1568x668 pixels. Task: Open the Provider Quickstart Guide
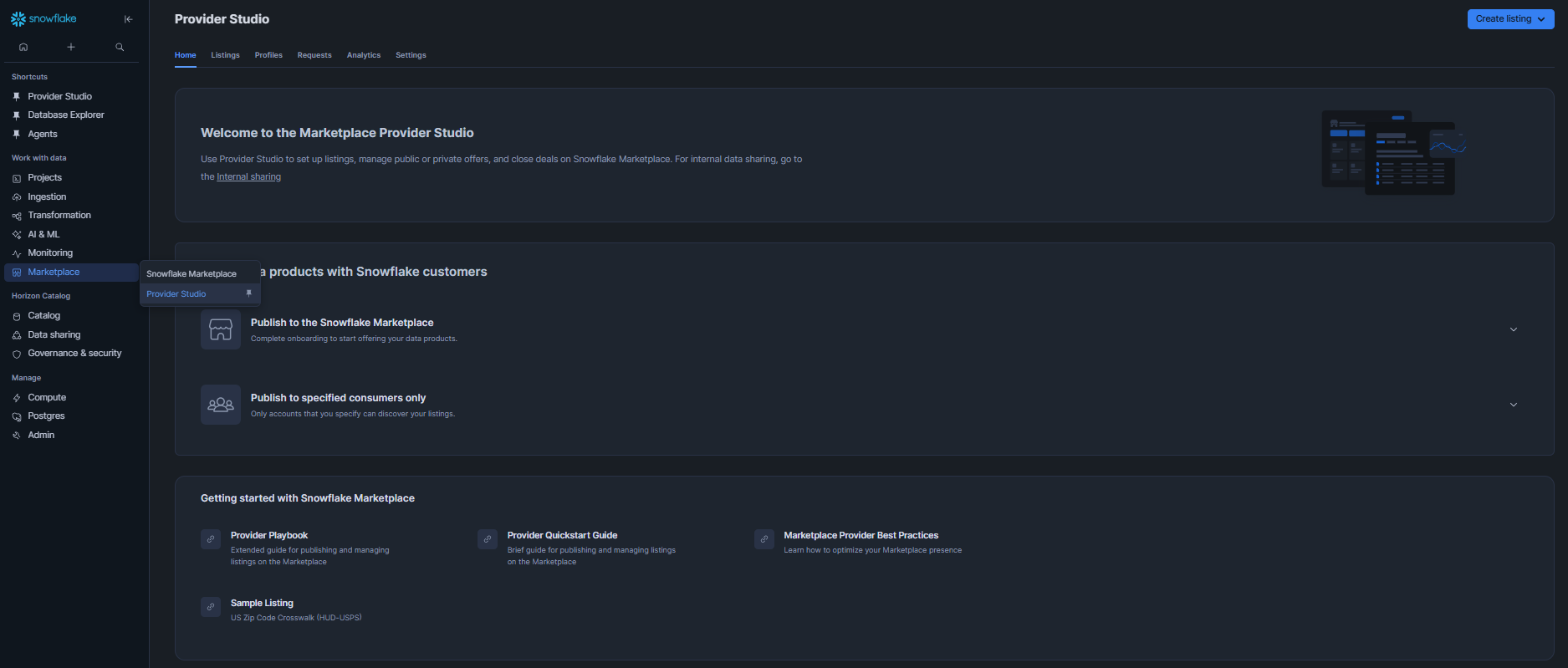(x=562, y=535)
